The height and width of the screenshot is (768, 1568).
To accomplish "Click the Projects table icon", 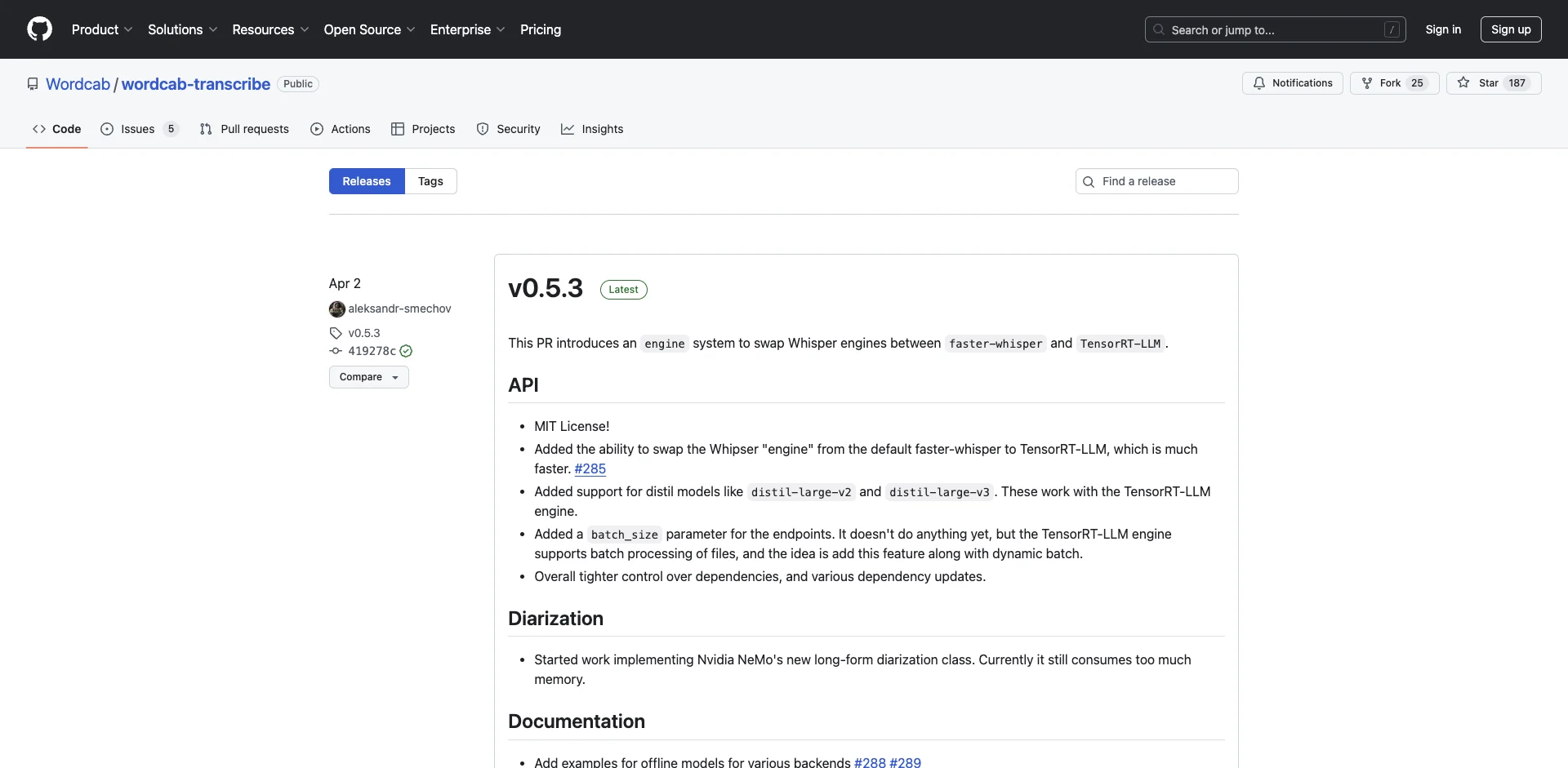I will tap(398, 129).
